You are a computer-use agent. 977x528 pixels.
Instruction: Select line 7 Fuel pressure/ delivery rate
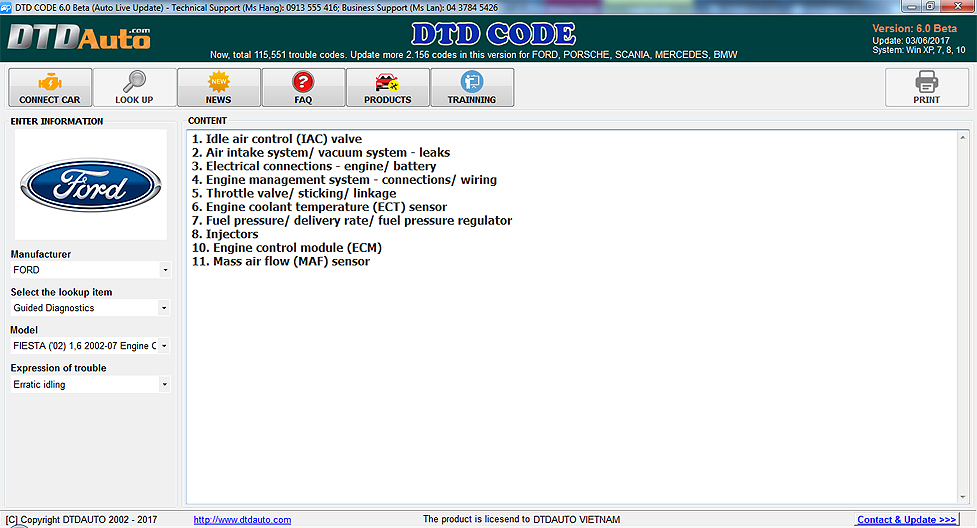point(352,221)
